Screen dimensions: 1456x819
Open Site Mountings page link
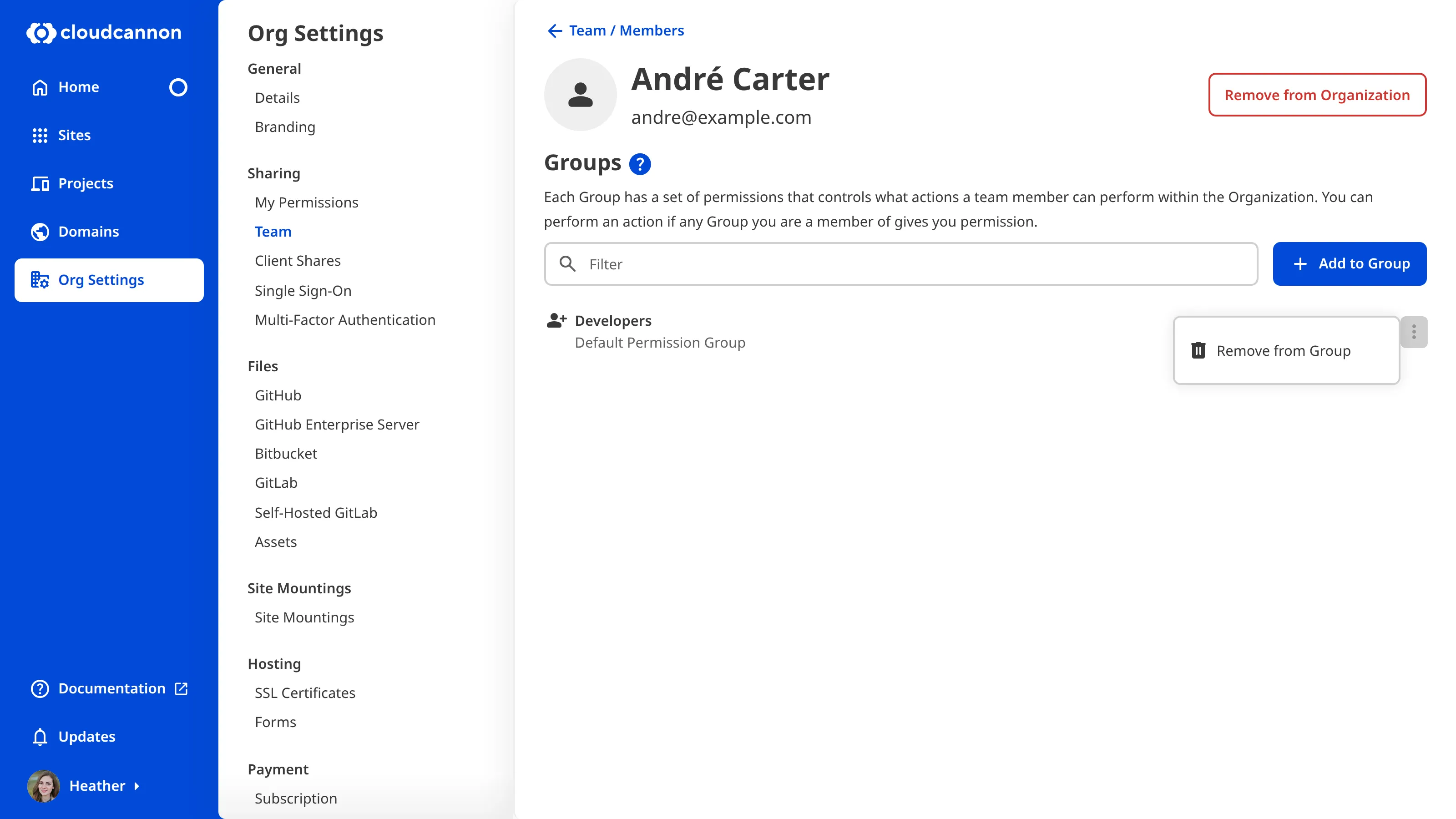pyautogui.click(x=304, y=617)
